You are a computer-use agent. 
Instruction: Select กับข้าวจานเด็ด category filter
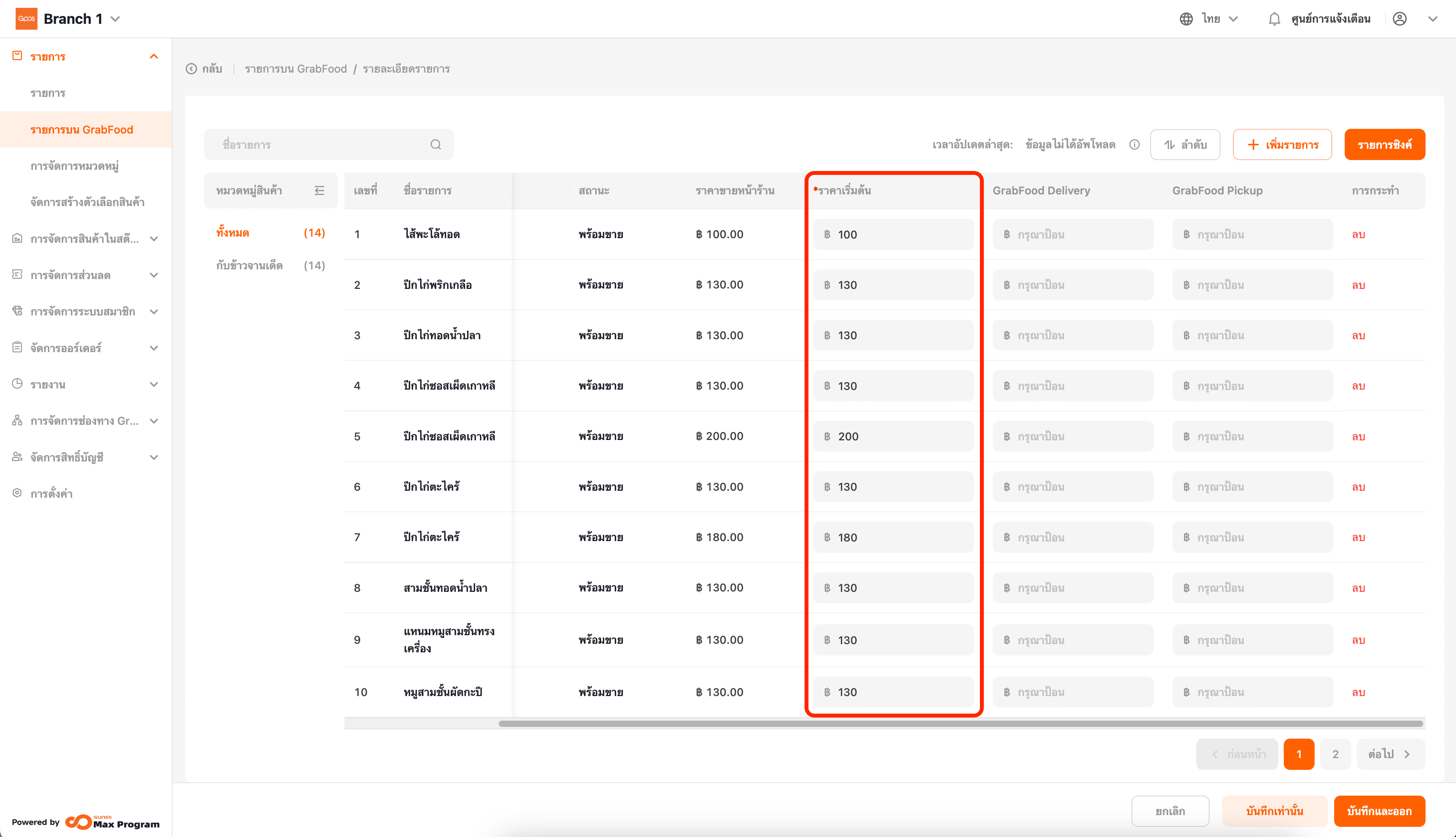(249, 265)
